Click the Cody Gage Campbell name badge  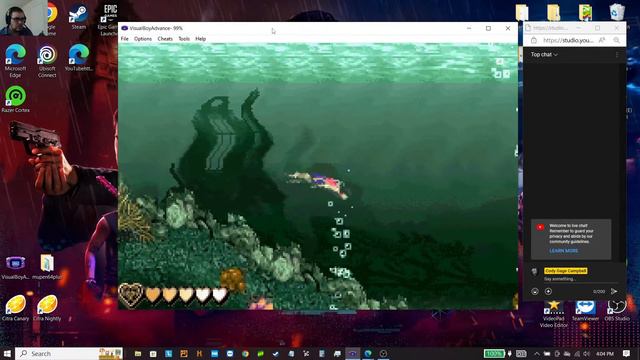tap(565, 271)
